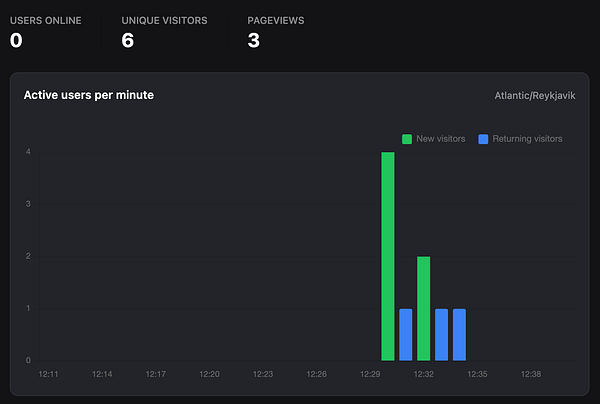Image resolution: width=600 pixels, height=404 pixels.
Task: Select the tallest green bar reaching 4
Action: pyautogui.click(x=388, y=256)
